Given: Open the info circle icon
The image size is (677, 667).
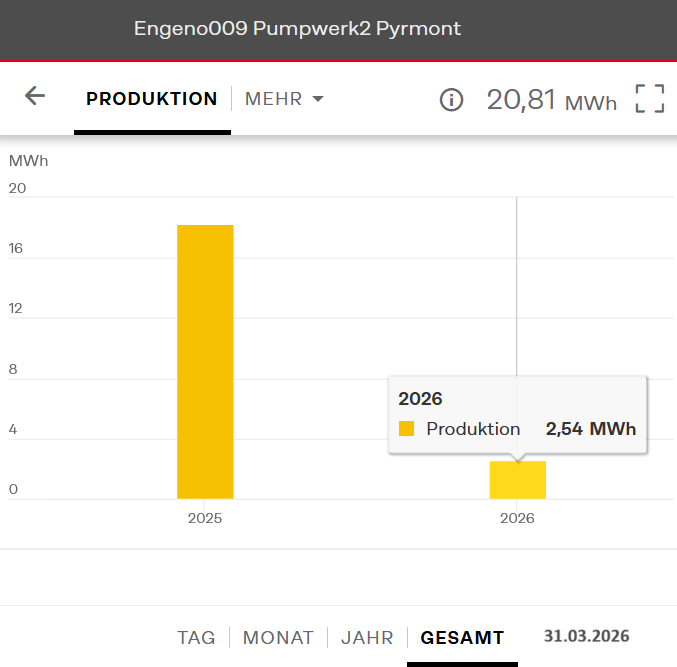Looking at the screenshot, I should pyautogui.click(x=452, y=100).
